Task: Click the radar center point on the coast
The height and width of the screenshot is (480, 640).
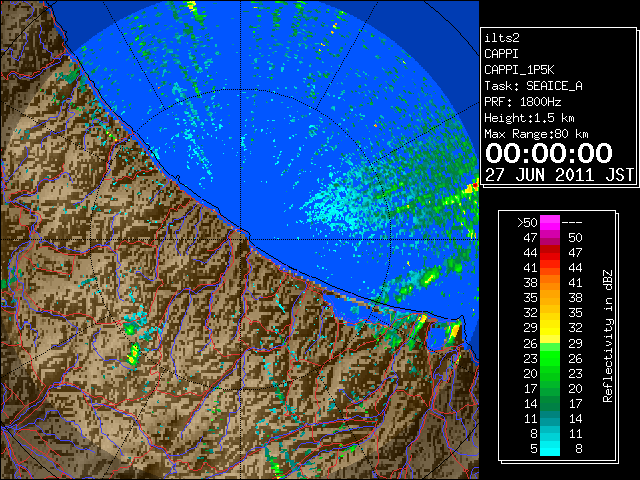Action: coord(240,239)
